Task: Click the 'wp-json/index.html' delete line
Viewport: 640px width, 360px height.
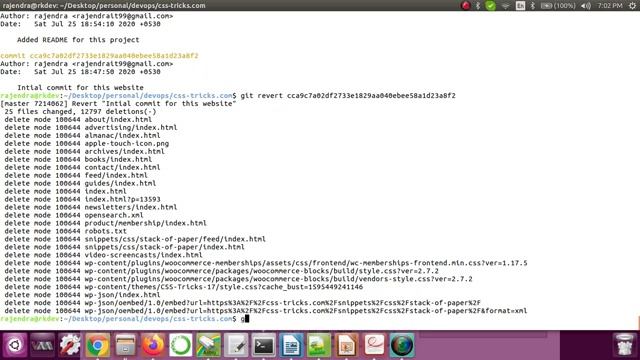Action: [82, 295]
